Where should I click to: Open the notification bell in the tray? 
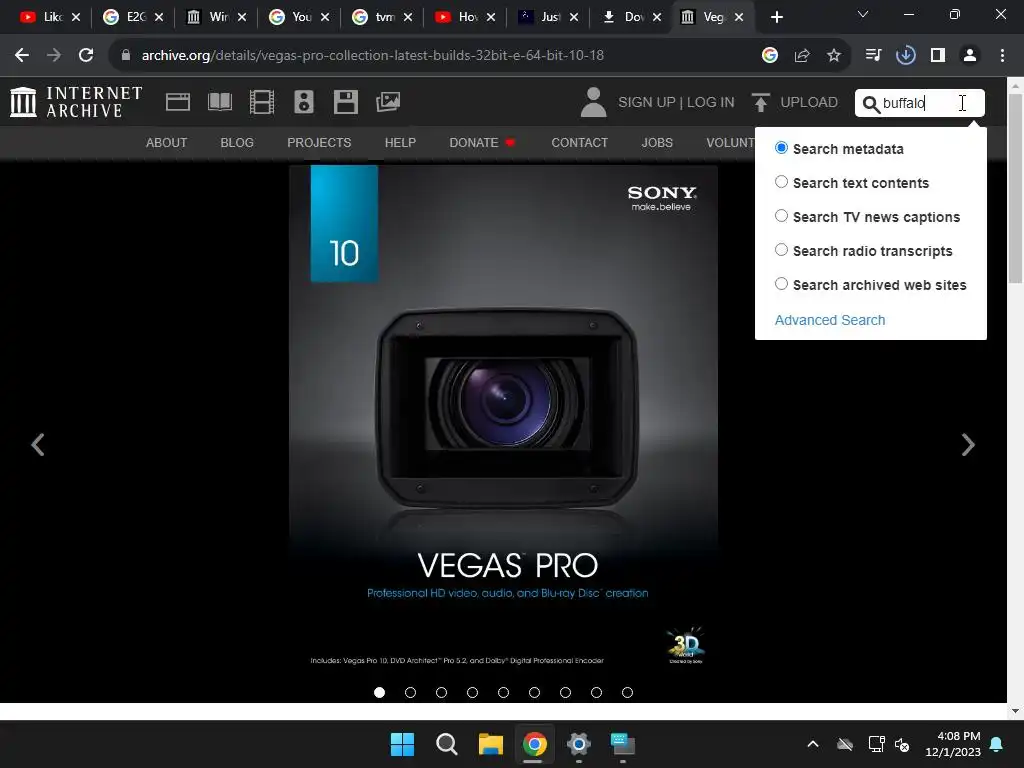click(997, 744)
